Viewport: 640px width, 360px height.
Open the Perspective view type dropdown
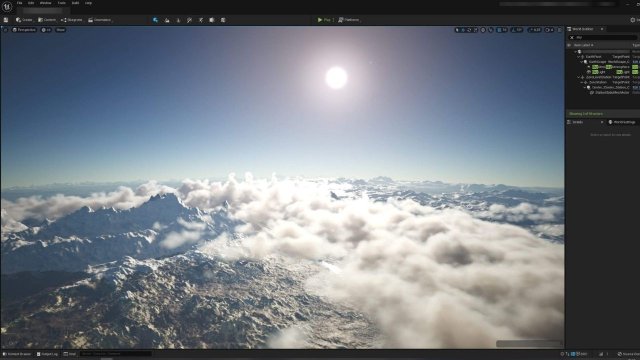tap(24, 30)
